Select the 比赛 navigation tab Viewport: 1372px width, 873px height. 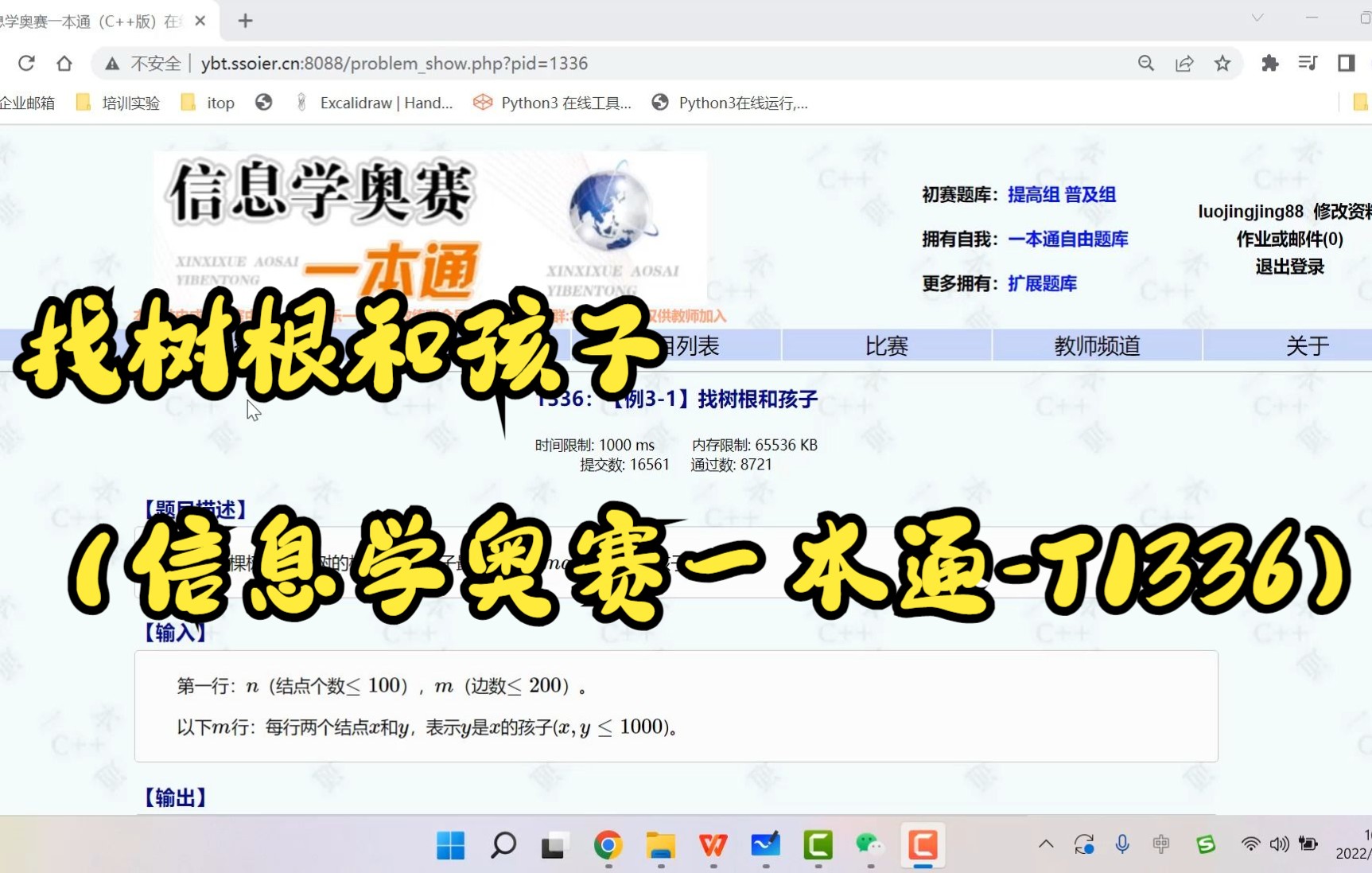point(885,345)
